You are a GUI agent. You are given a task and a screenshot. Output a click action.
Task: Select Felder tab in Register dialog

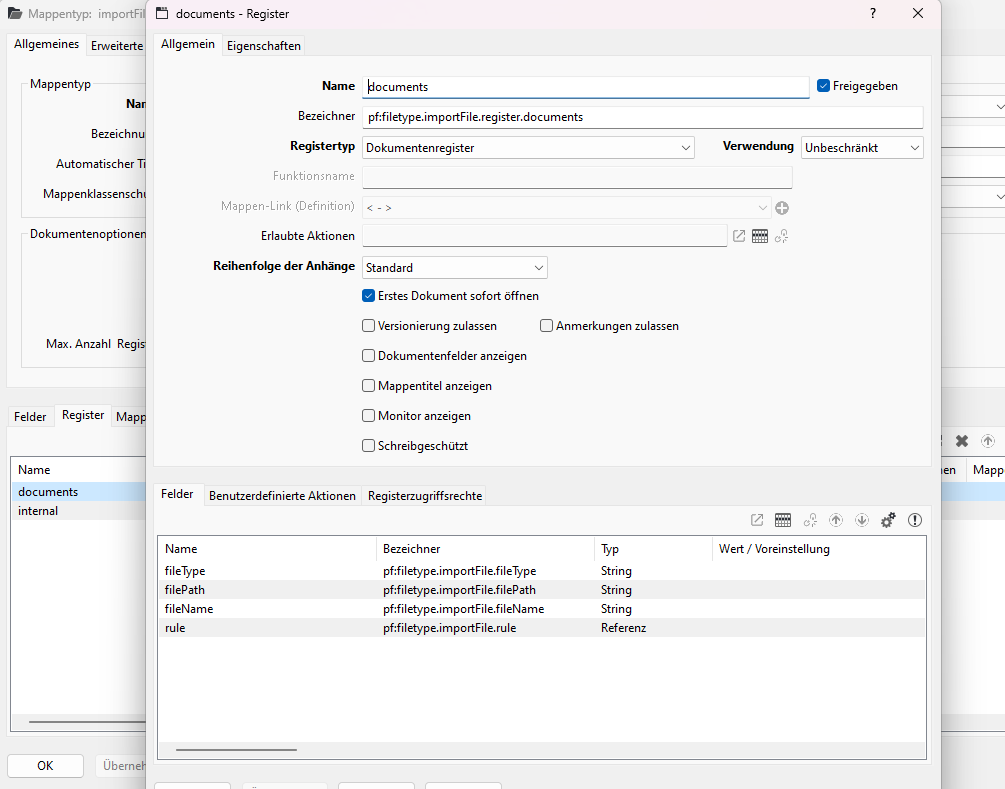pos(177,494)
